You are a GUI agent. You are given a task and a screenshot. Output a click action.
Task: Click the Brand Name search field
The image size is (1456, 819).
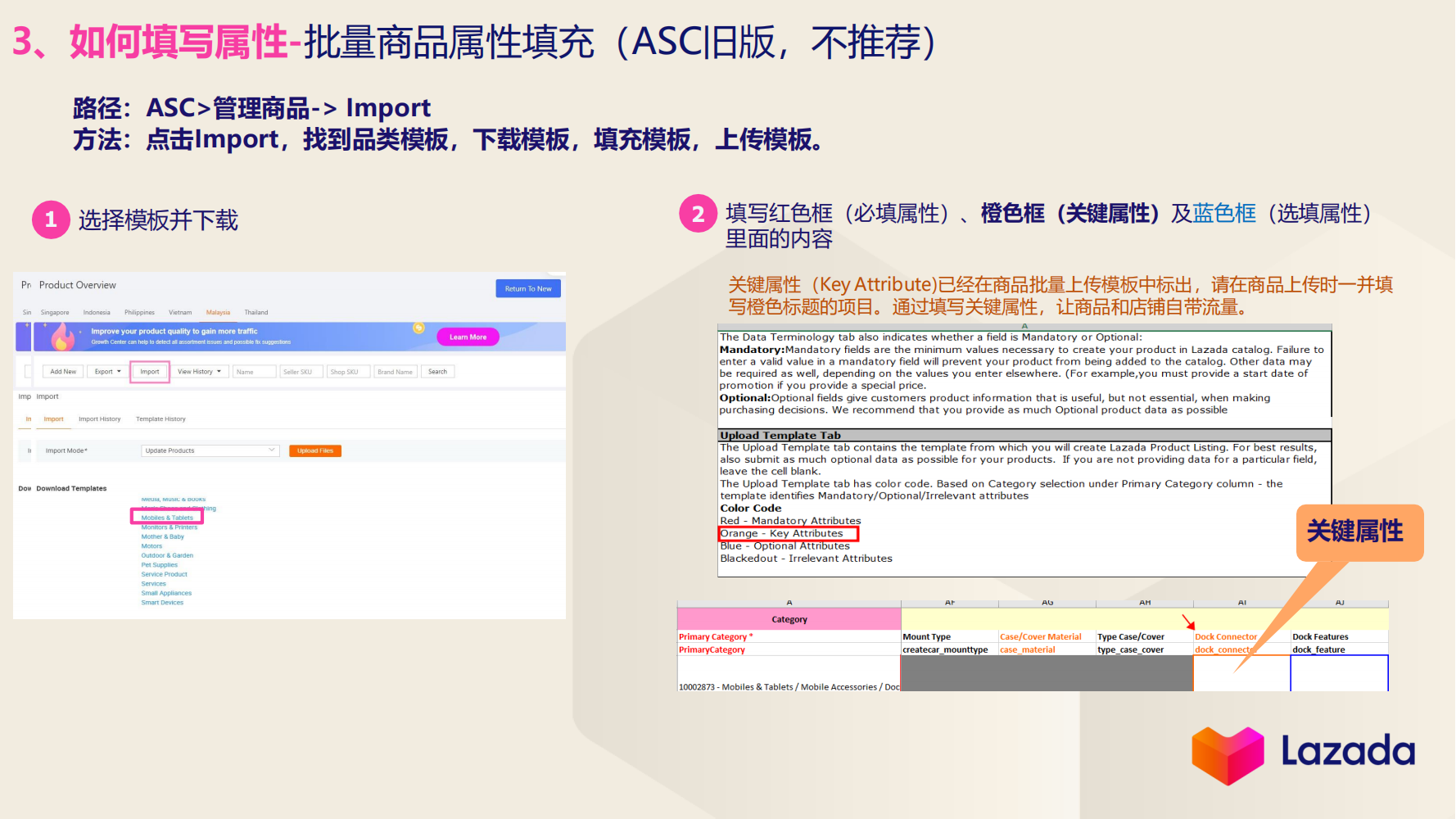point(396,371)
